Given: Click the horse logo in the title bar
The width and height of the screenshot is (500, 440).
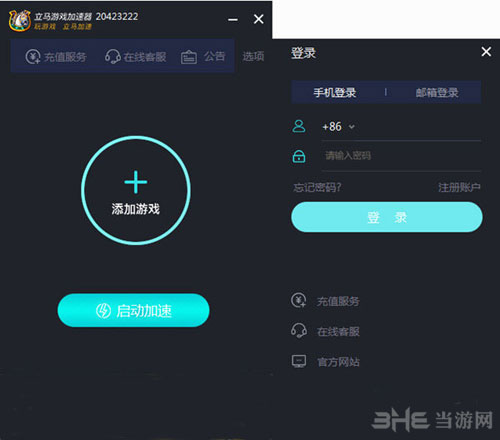Looking at the screenshot, I should click(20, 20).
